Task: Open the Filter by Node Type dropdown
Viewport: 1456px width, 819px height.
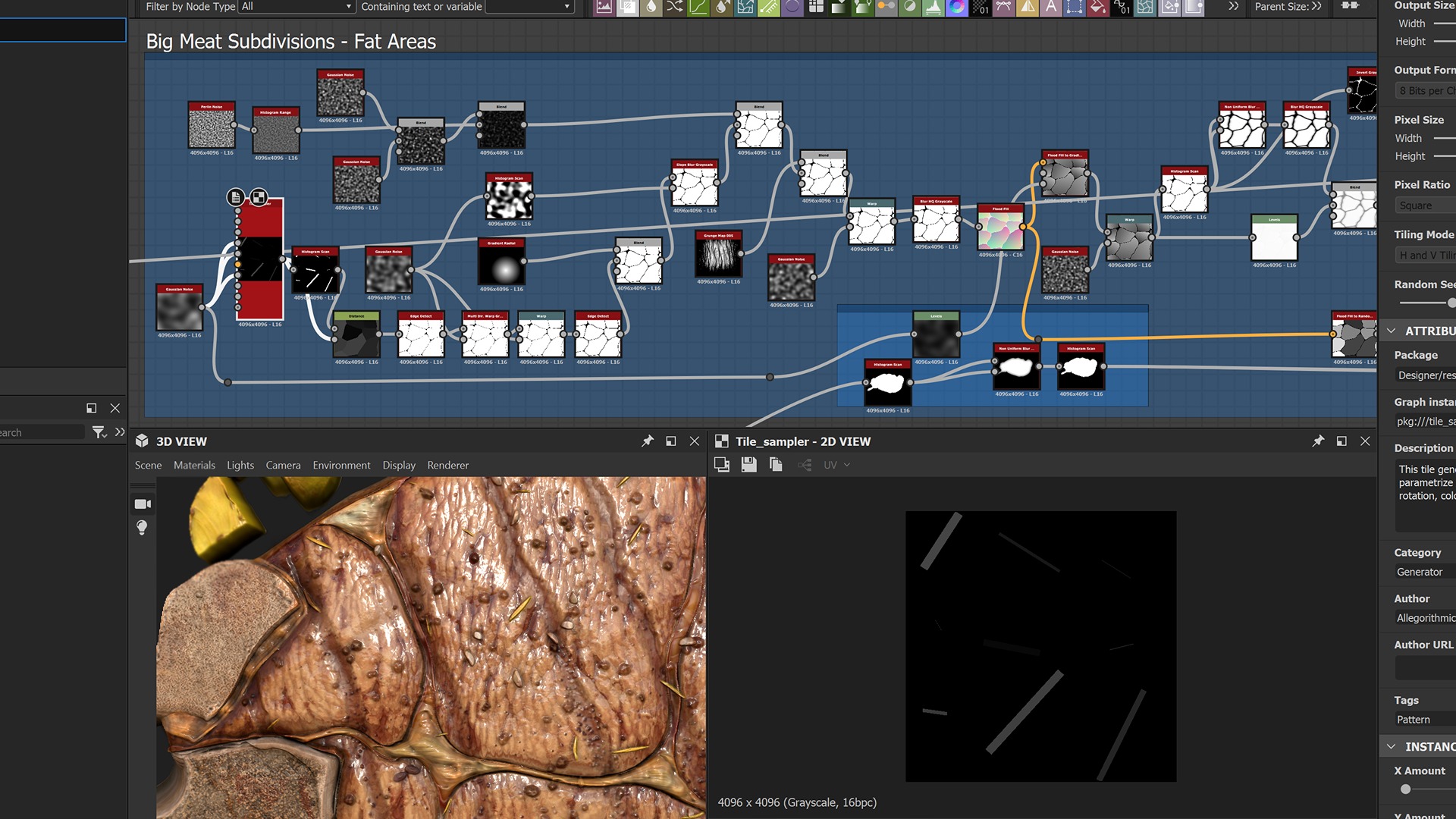Action: click(297, 7)
